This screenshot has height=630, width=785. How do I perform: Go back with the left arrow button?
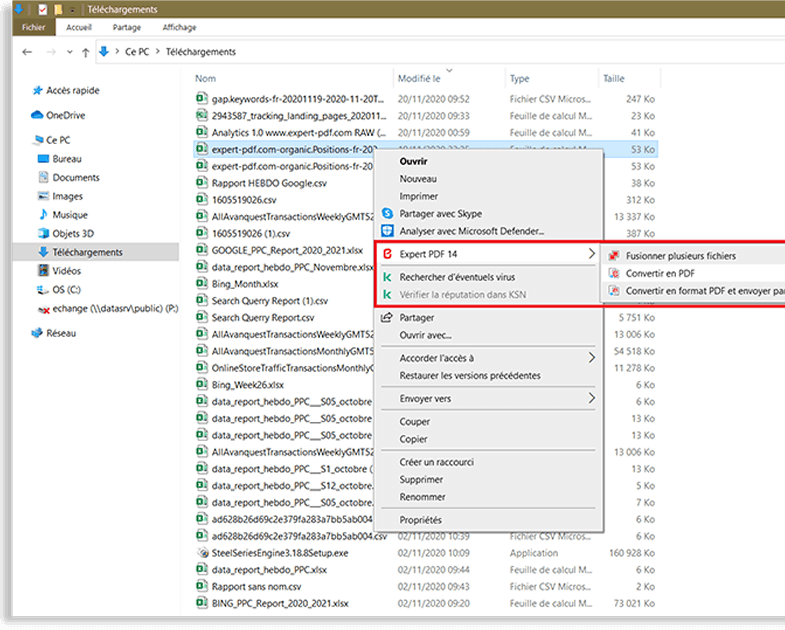pyautogui.click(x=27, y=52)
